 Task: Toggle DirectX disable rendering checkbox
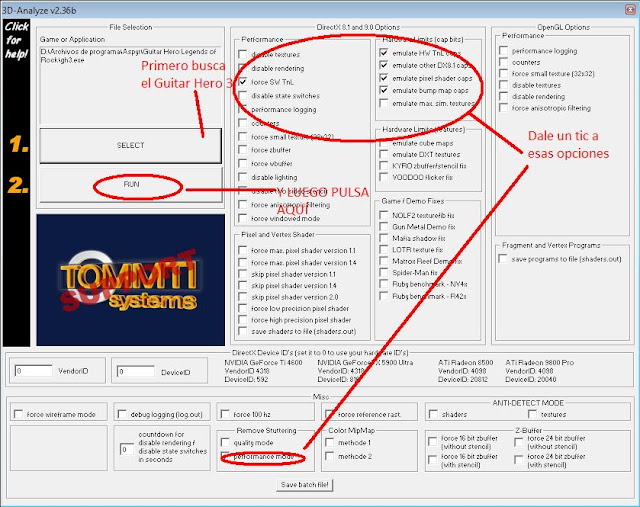(x=243, y=68)
